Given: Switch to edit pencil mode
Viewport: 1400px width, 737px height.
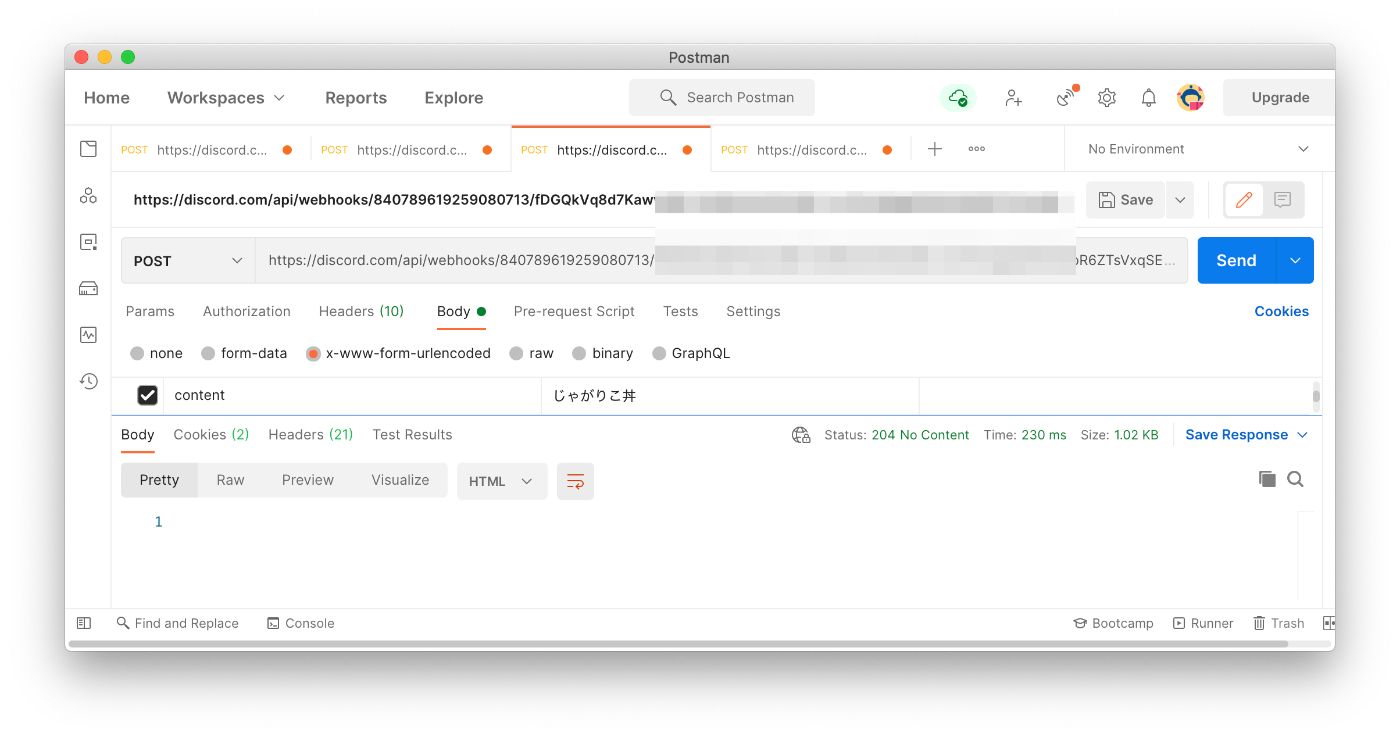Looking at the screenshot, I should click(1244, 200).
